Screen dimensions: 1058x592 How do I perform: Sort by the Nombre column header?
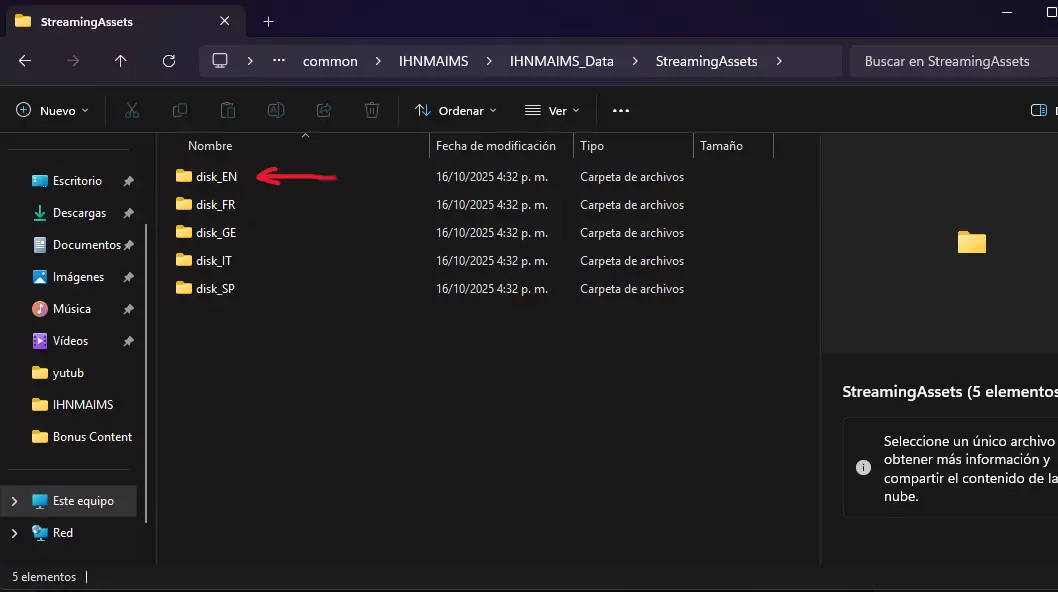coord(210,146)
